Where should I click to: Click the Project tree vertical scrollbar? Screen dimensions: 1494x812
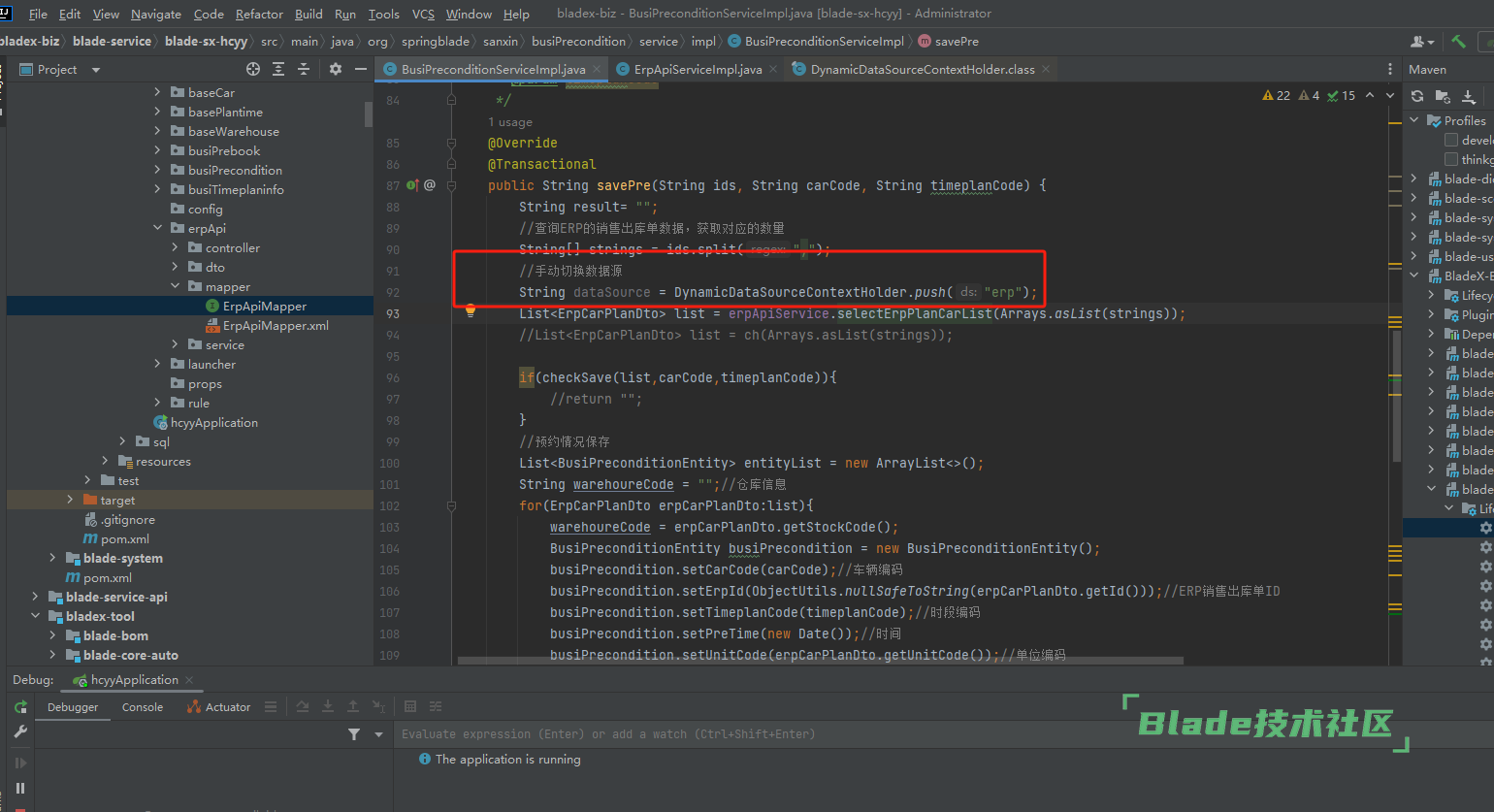coord(368,114)
